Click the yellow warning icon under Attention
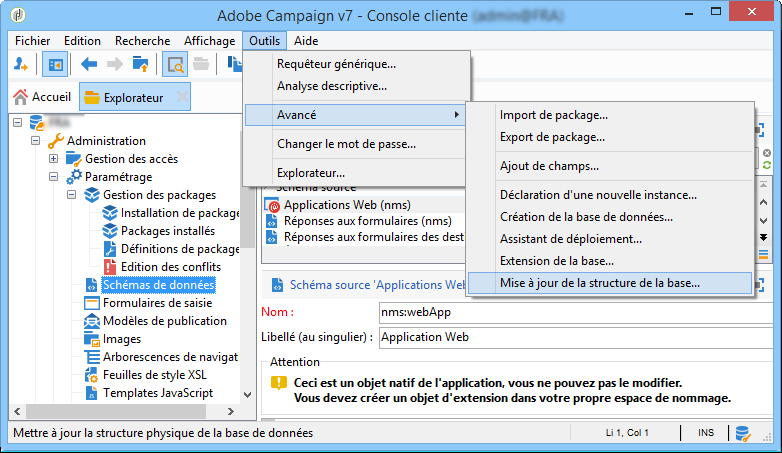 [278, 383]
